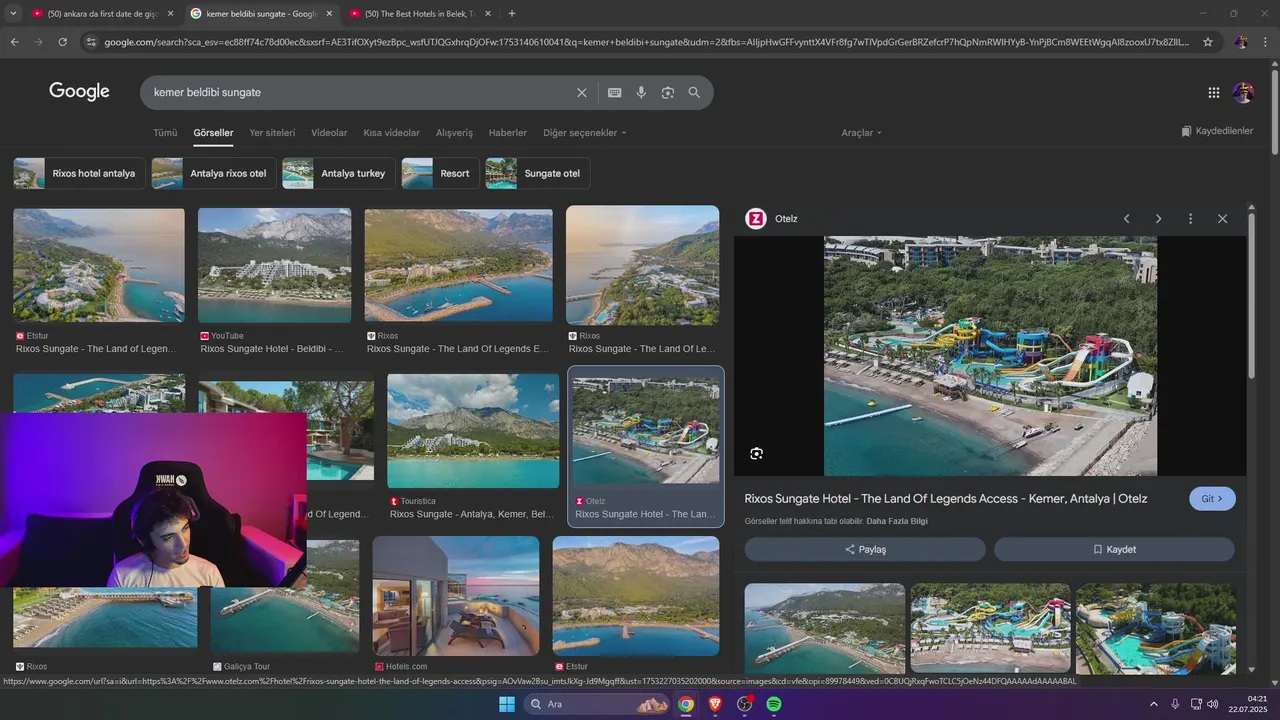Click the browser address bar URL
The image size is (1280, 720).
[645, 42]
